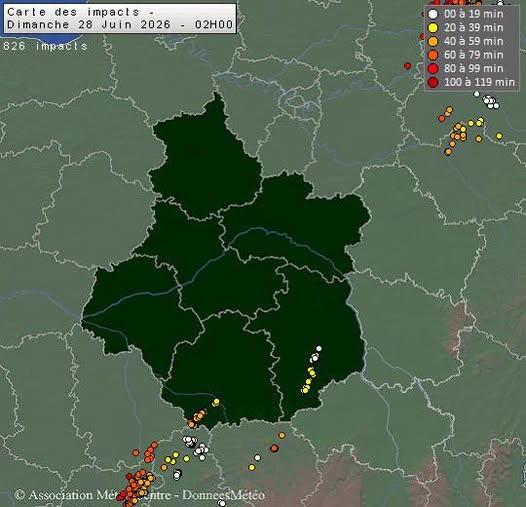Click the Association Météo Centre copyright text
526x507 pixels.
point(140,495)
